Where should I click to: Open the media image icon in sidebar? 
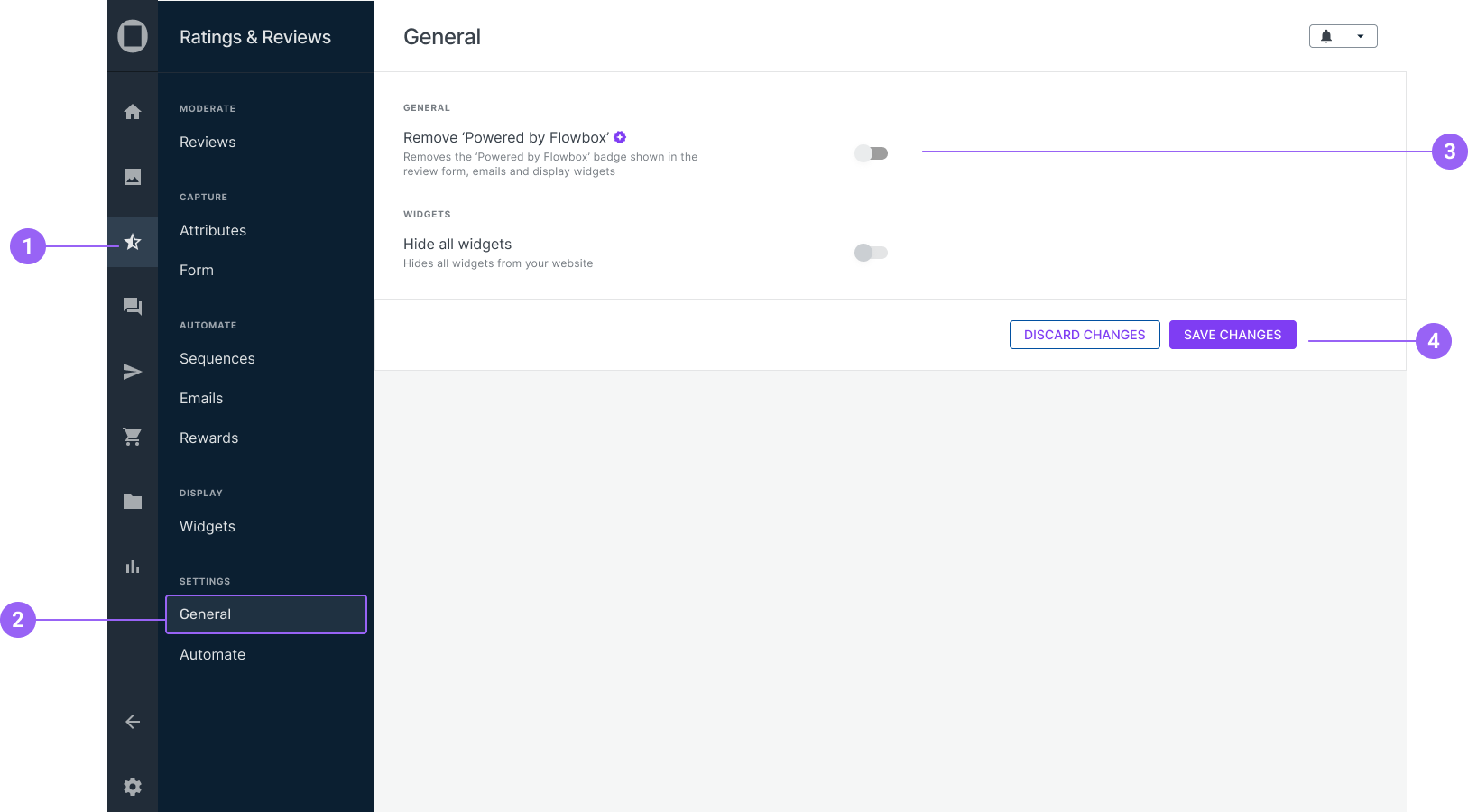[133, 177]
